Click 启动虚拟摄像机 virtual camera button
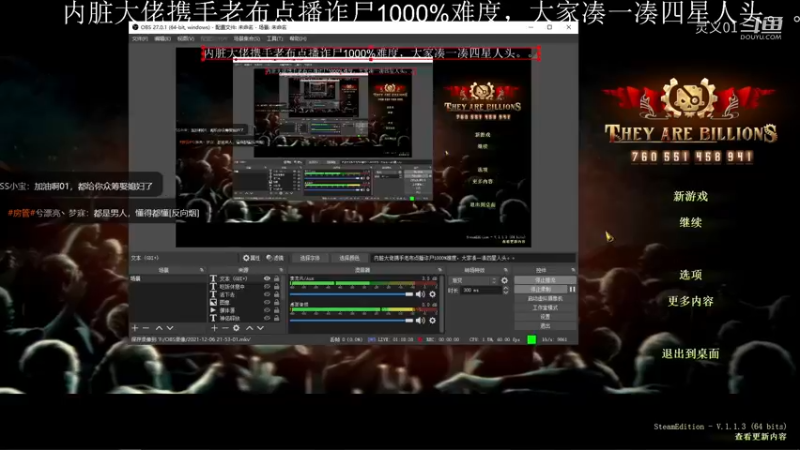 pos(545,298)
